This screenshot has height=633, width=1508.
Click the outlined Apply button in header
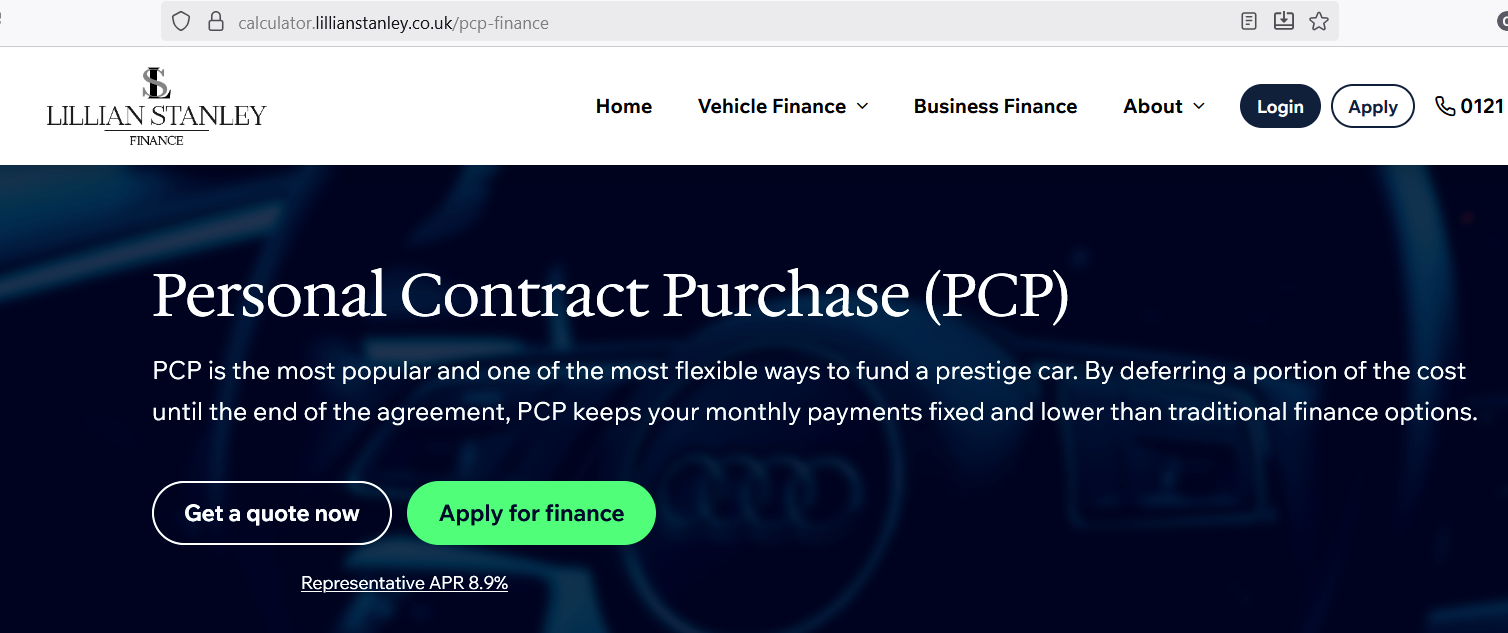(1372, 107)
